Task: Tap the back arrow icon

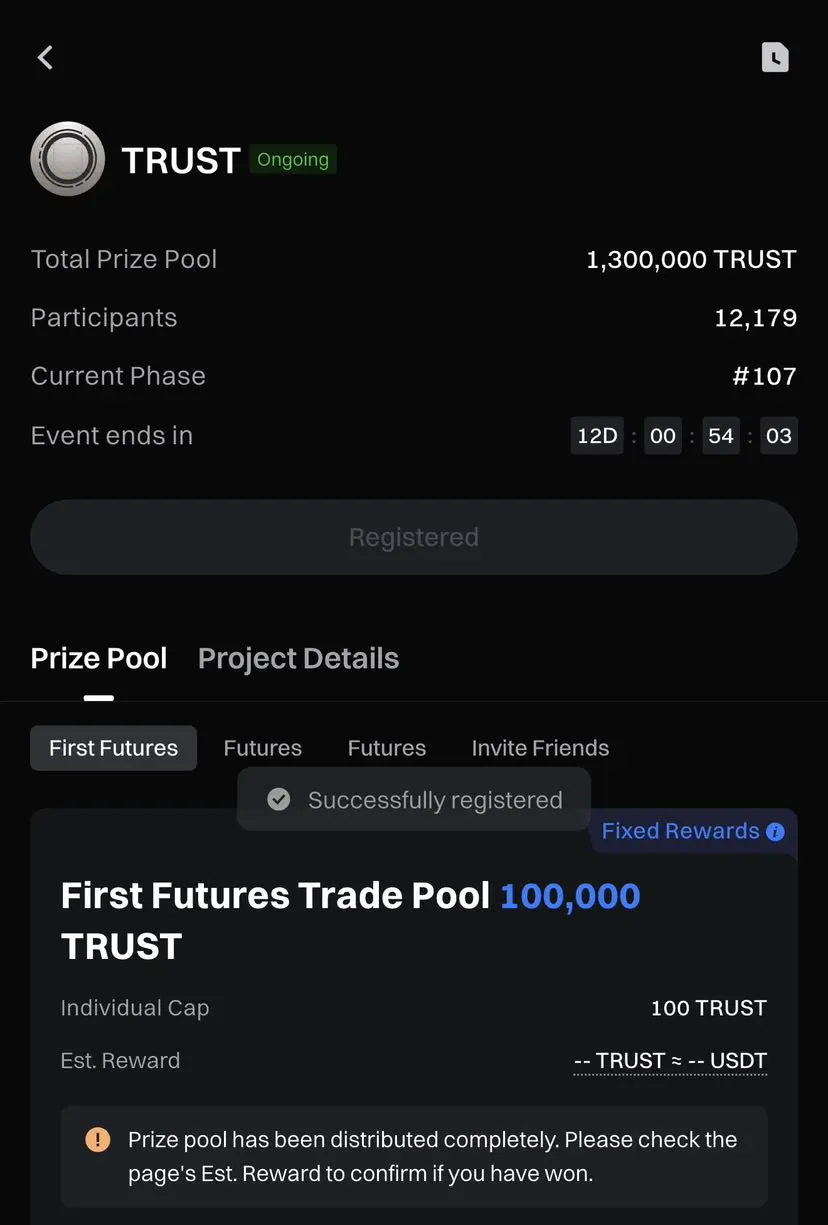Action: point(45,58)
